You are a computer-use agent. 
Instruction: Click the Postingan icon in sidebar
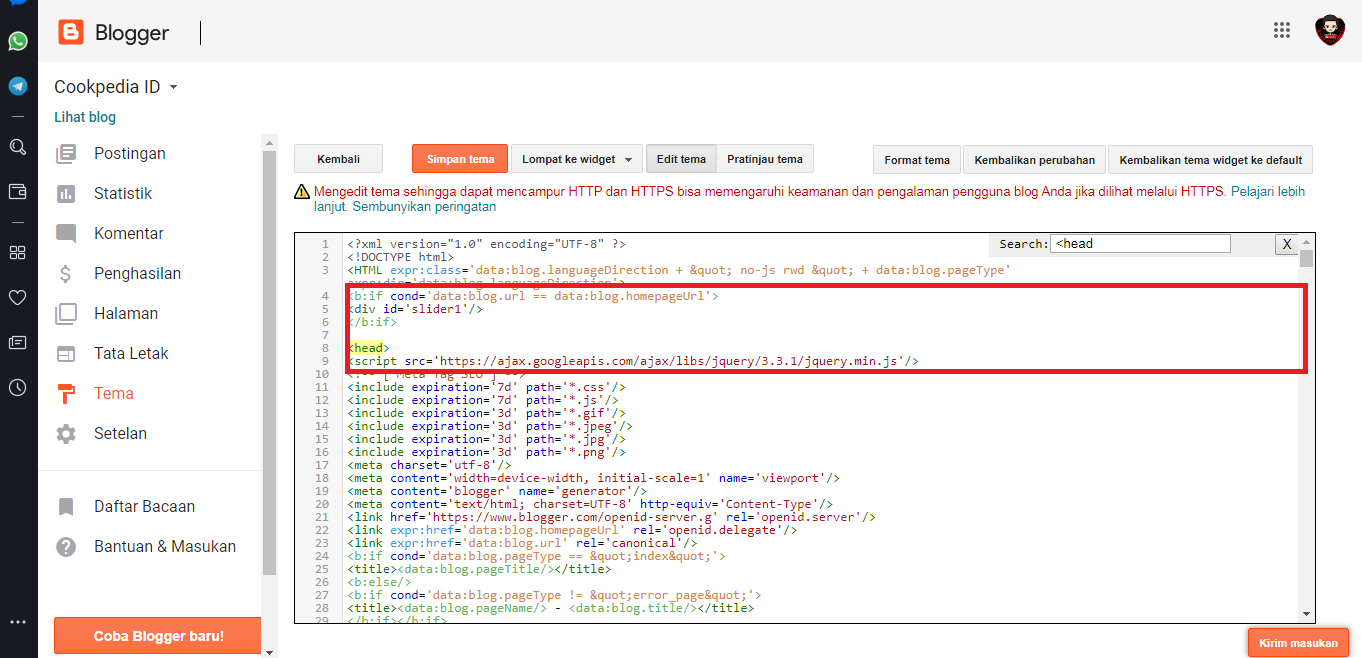66,153
